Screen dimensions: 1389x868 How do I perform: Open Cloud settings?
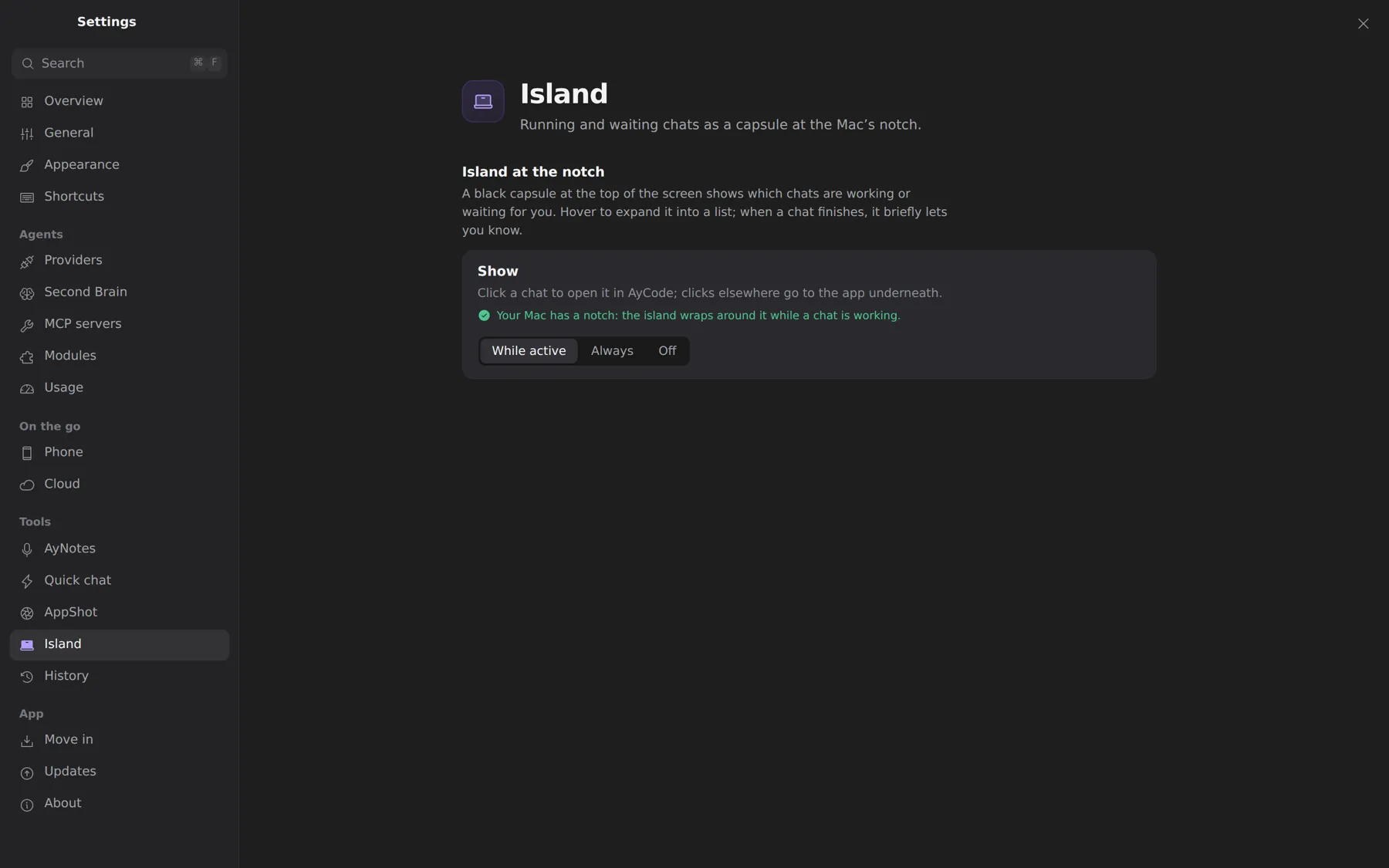point(120,484)
